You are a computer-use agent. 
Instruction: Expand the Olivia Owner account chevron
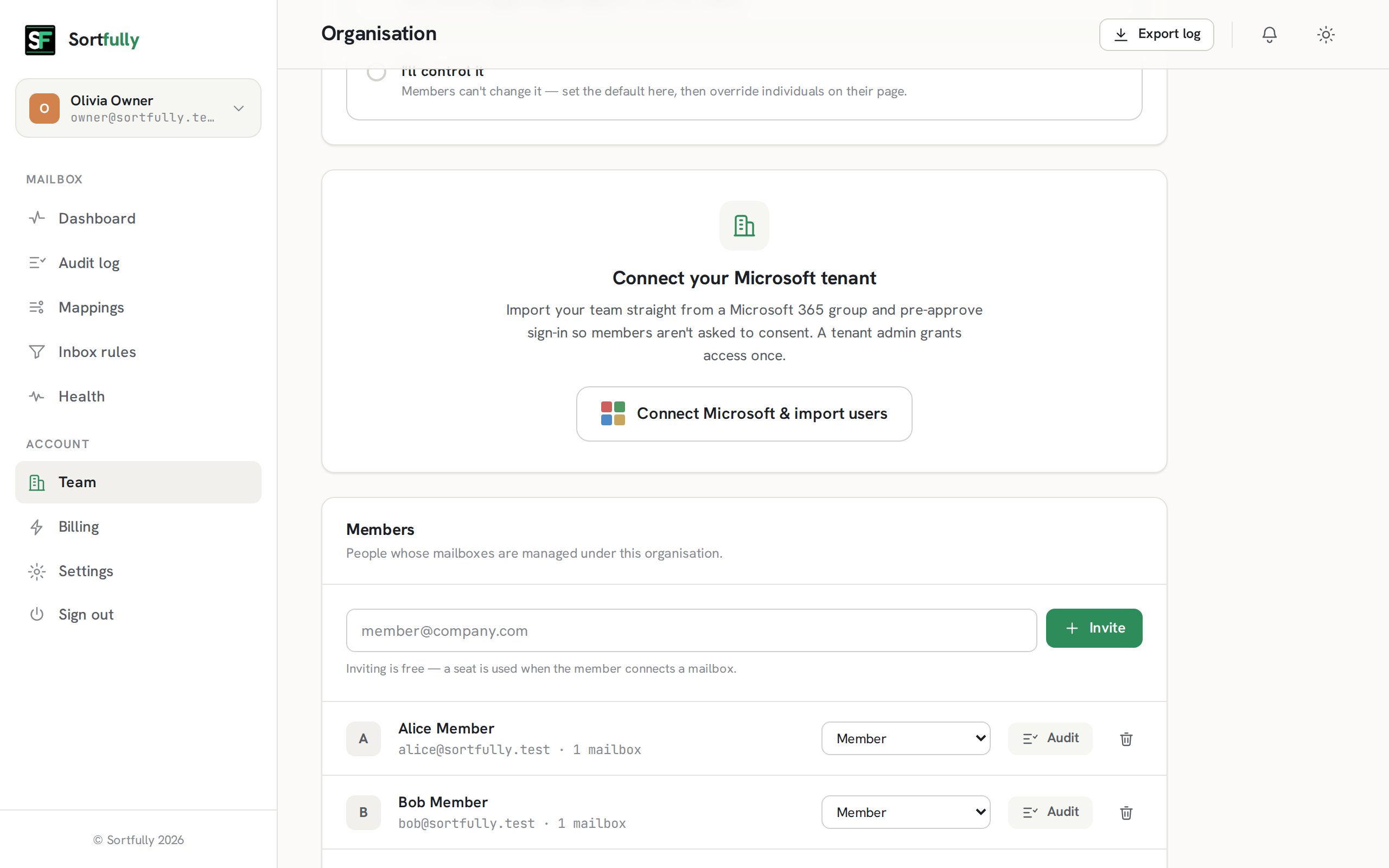point(239,108)
